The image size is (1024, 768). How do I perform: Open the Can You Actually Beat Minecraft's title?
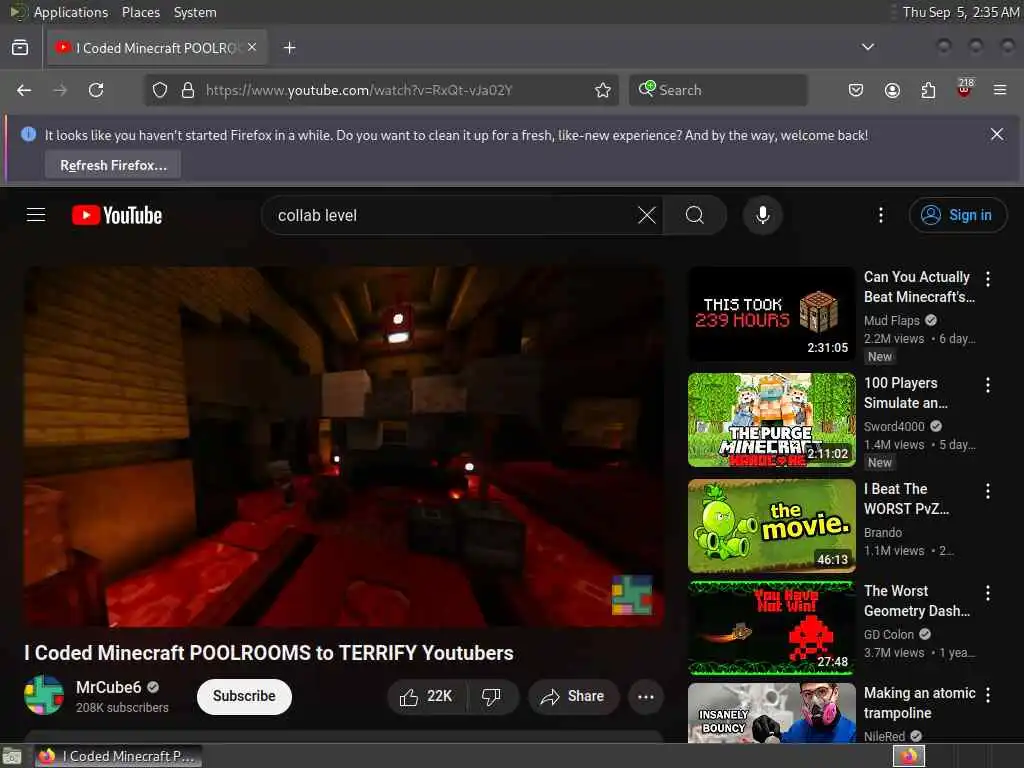[920, 287]
